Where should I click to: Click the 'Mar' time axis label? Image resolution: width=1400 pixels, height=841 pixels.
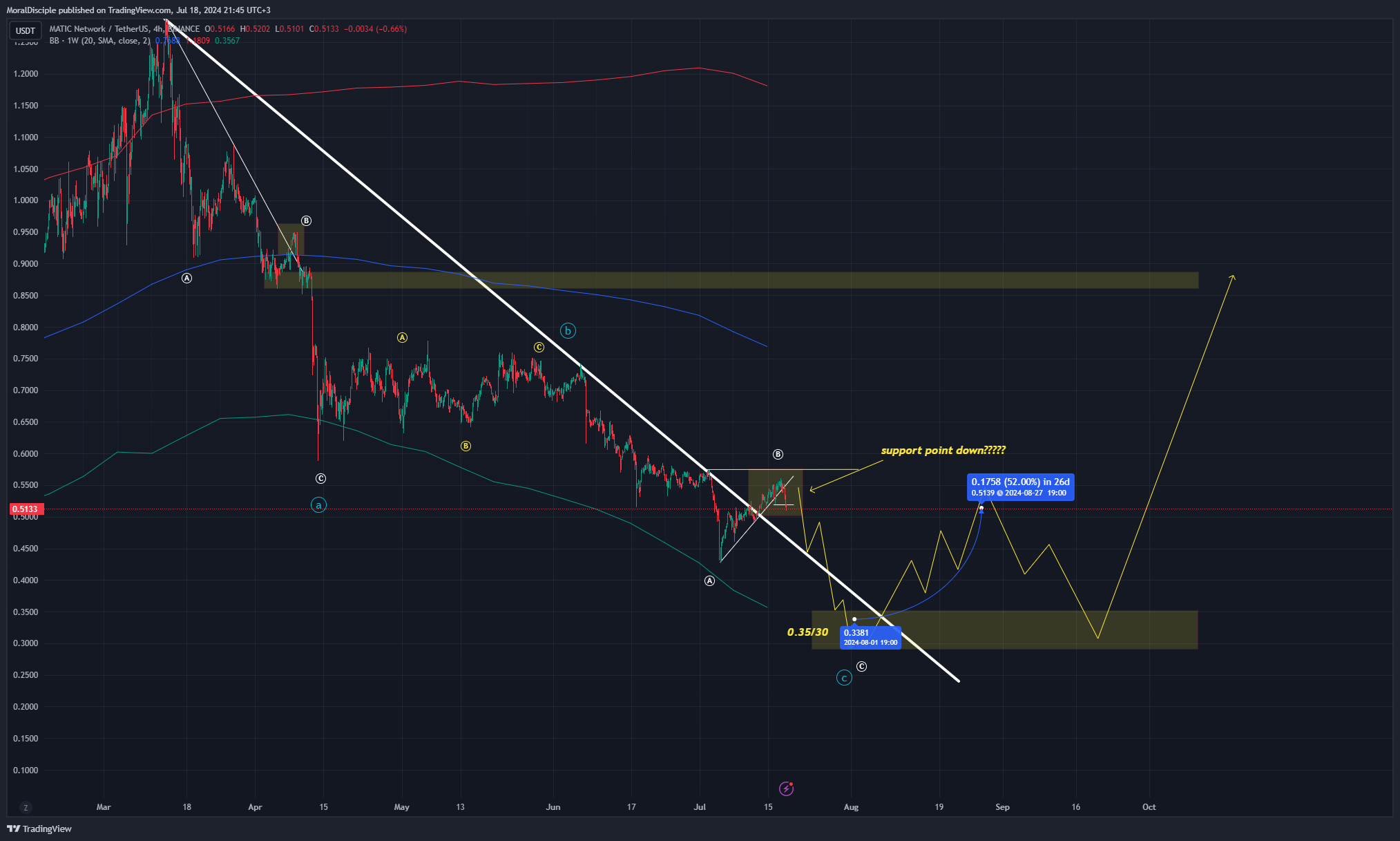click(104, 807)
